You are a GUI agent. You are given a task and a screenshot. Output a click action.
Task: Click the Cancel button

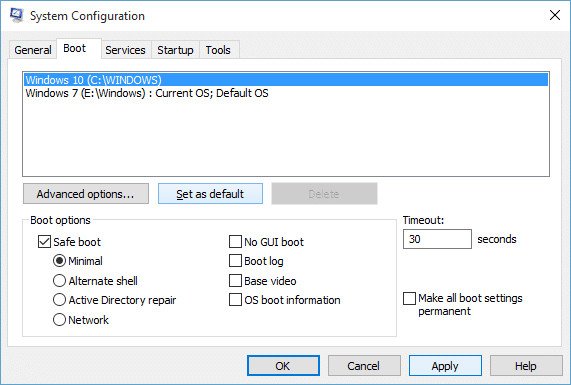[x=364, y=366]
